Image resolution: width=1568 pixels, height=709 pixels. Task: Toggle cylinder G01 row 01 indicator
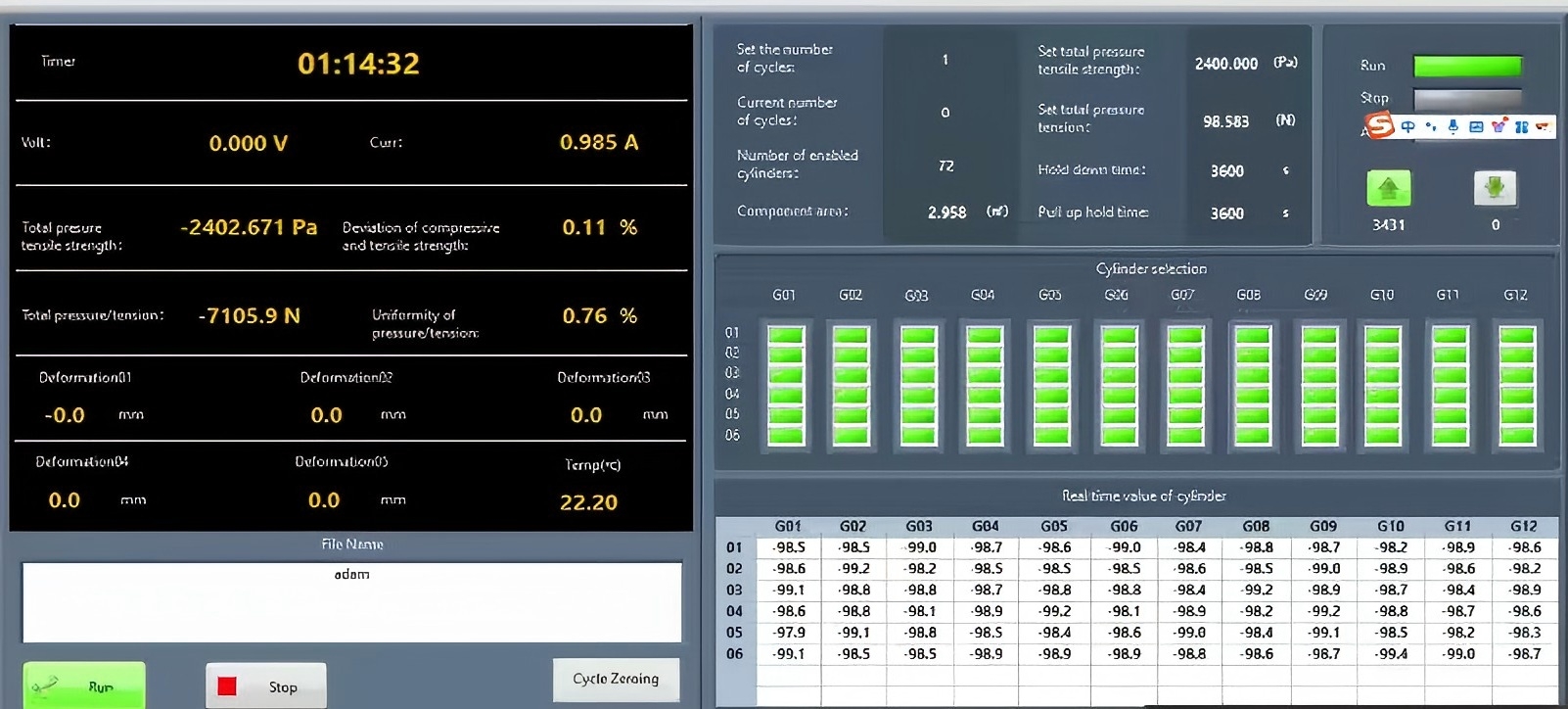pos(785,335)
